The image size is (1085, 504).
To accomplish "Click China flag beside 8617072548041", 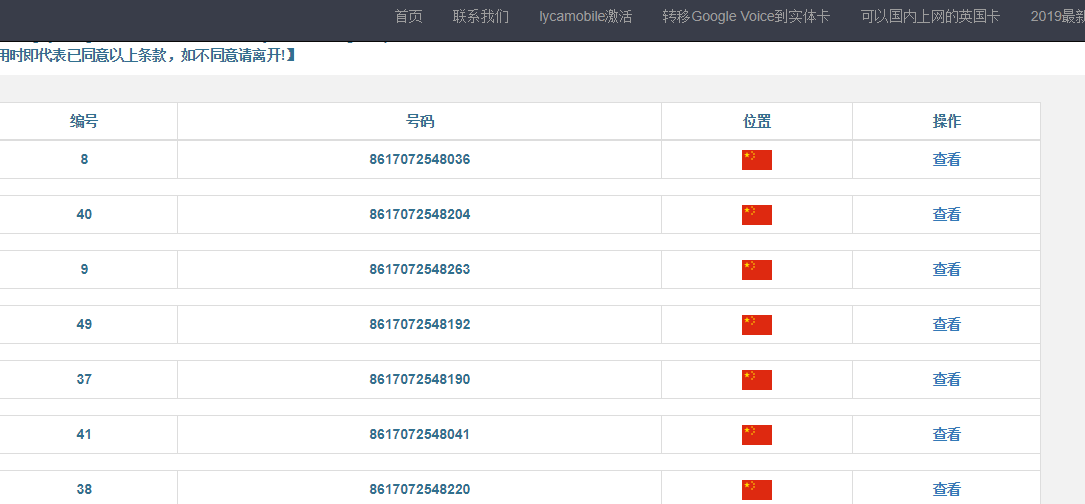I will pos(756,435).
